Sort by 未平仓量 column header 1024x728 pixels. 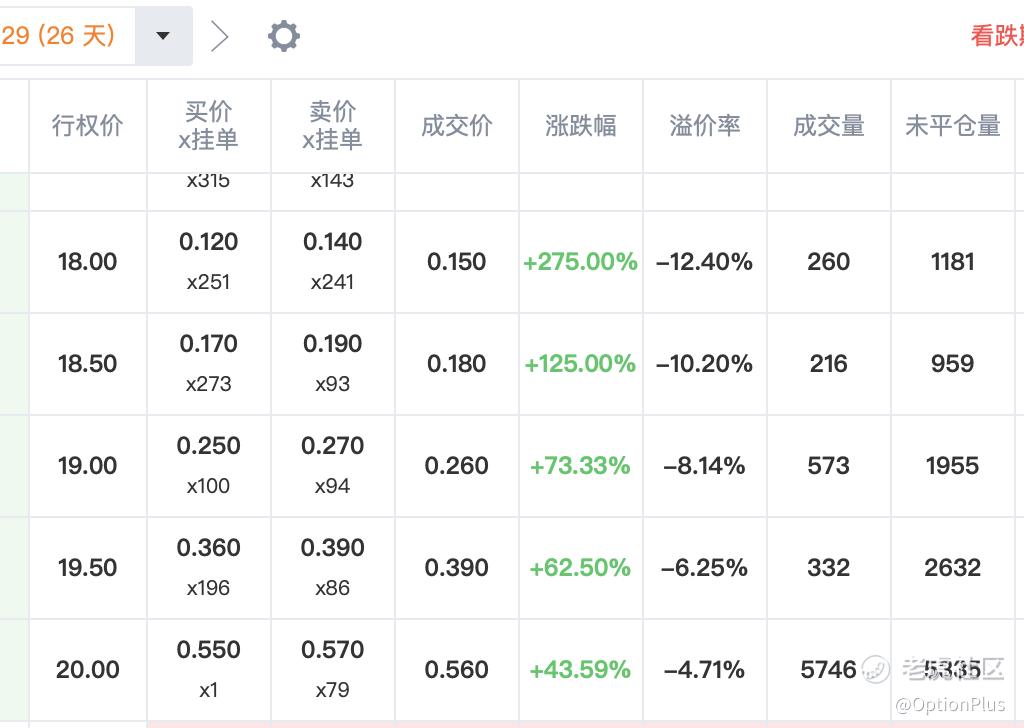(x=953, y=126)
